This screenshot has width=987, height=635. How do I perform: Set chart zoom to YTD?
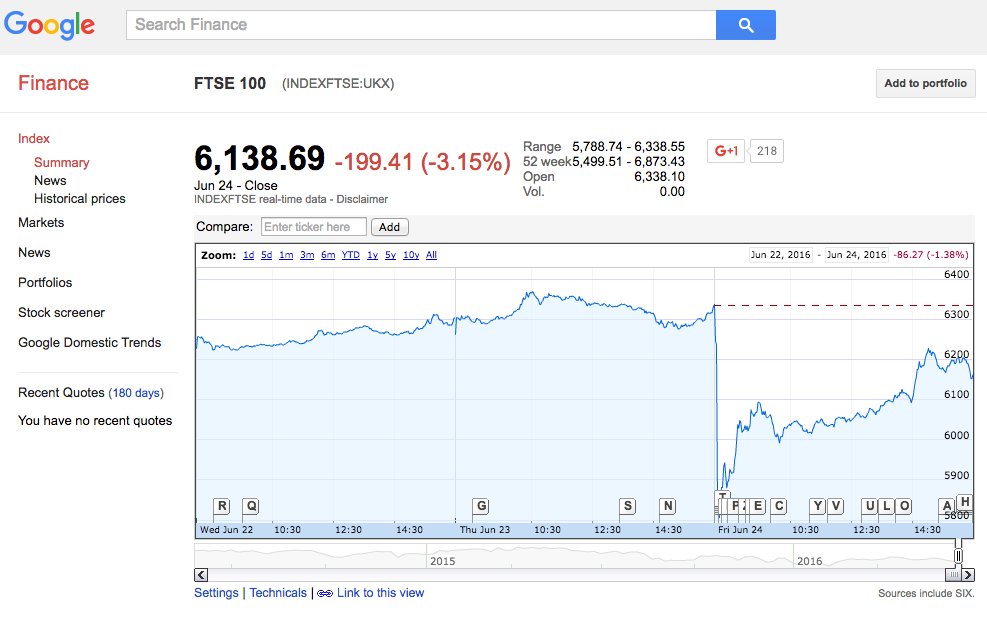[x=351, y=255]
